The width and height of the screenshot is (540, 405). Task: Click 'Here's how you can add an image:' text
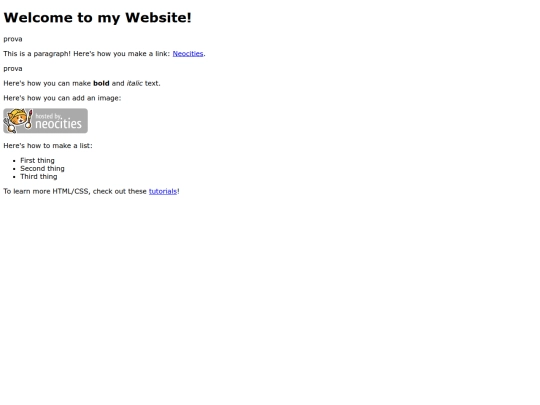tap(62, 98)
